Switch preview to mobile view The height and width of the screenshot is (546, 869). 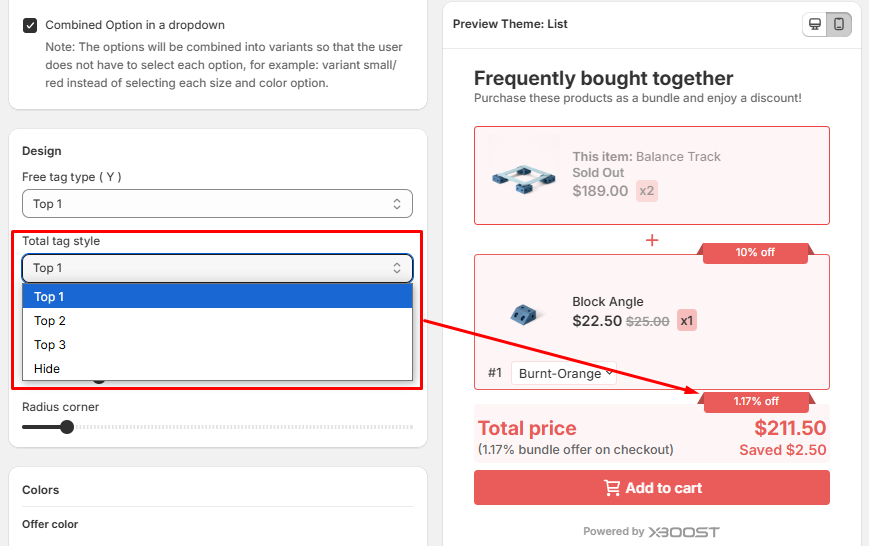pos(839,24)
